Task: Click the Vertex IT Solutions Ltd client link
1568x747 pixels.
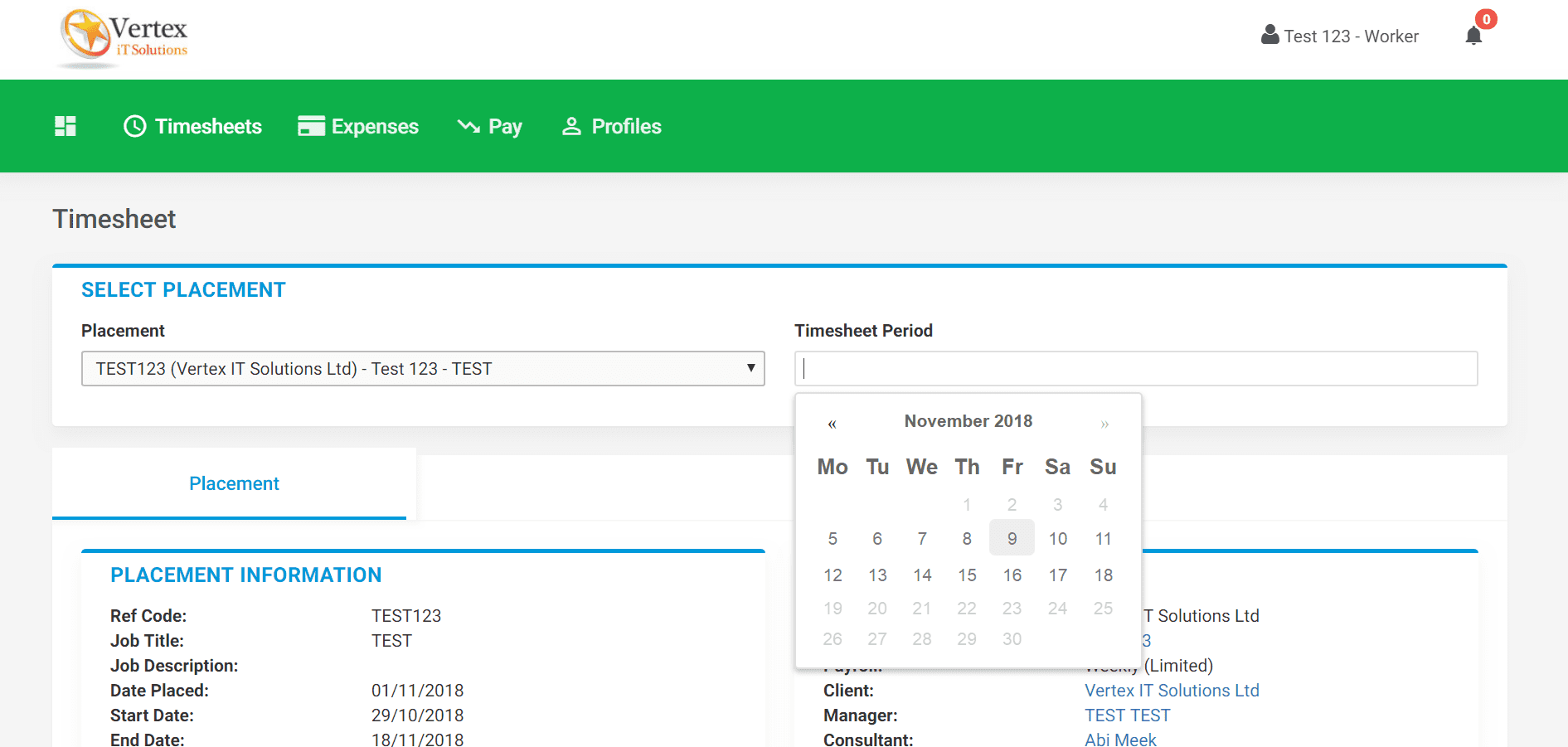Action: pos(1172,691)
